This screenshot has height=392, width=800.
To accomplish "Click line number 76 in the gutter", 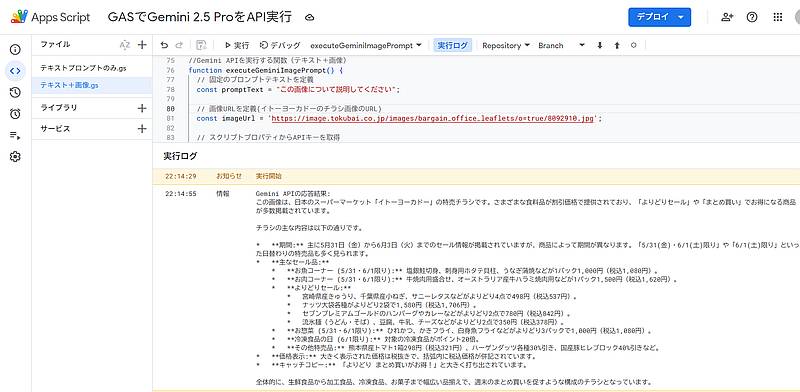I will pos(170,70).
